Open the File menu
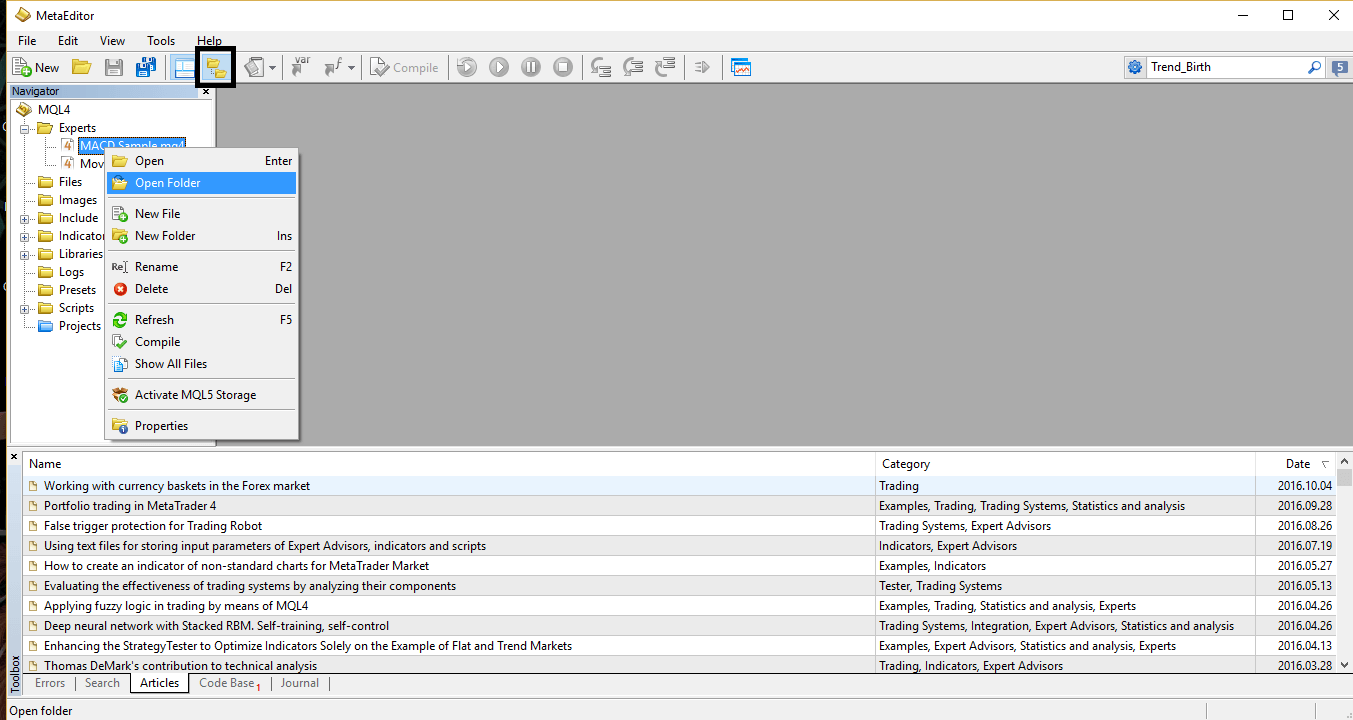This screenshot has height=720, width=1353. 27,41
